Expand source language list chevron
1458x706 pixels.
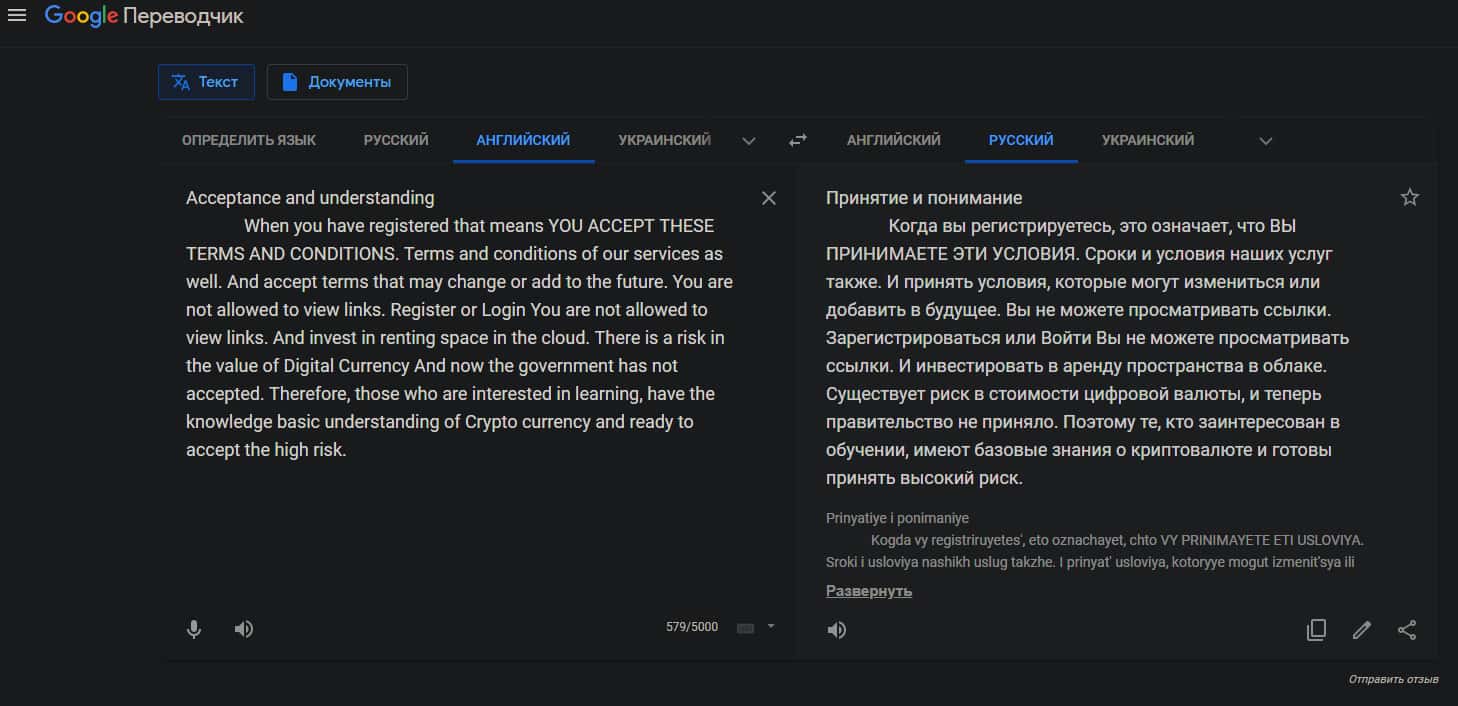[748, 141]
